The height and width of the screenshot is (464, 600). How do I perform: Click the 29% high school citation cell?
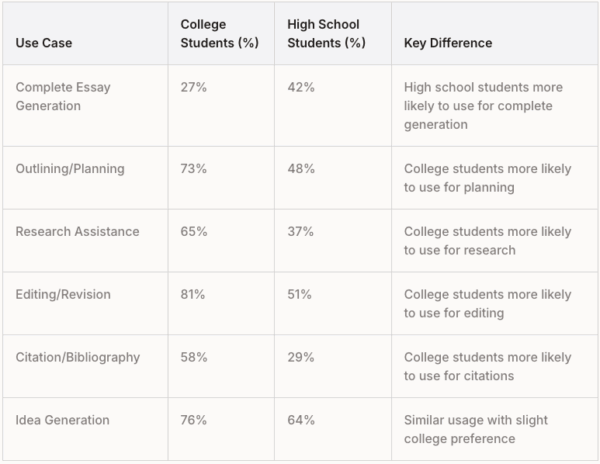pos(301,358)
